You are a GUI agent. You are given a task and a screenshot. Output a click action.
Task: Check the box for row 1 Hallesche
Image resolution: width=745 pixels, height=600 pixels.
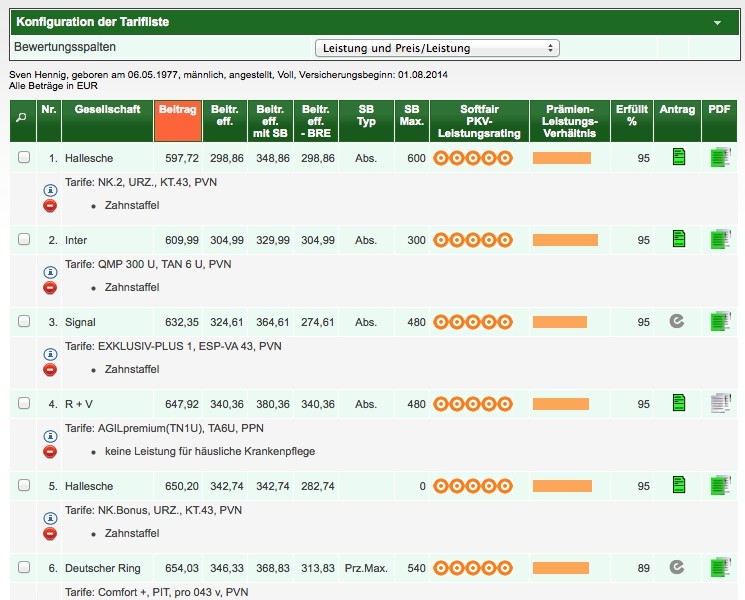[24, 157]
